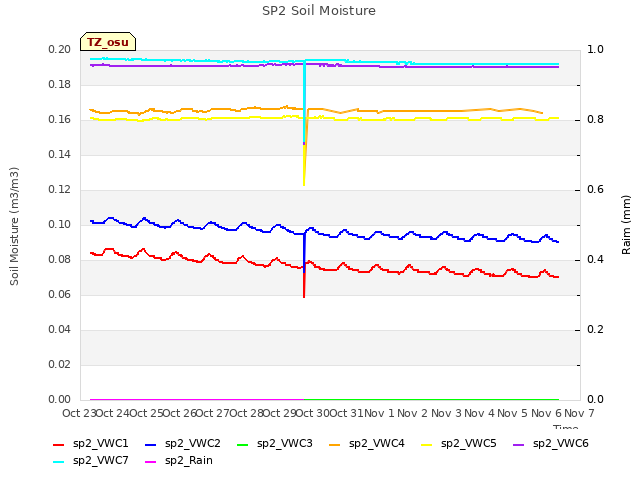Click the SP2 Soil Moisture chart title
Viewport: 640px width, 480px height.
click(x=319, y=11)
